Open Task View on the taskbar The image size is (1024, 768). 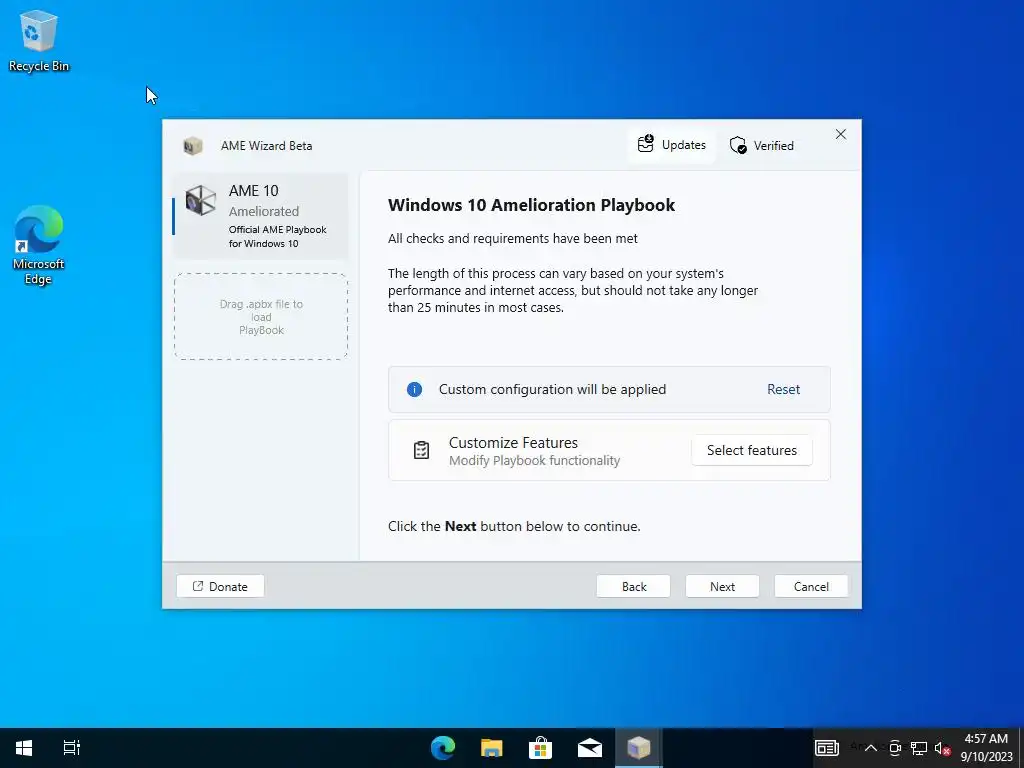pos(71,748)
